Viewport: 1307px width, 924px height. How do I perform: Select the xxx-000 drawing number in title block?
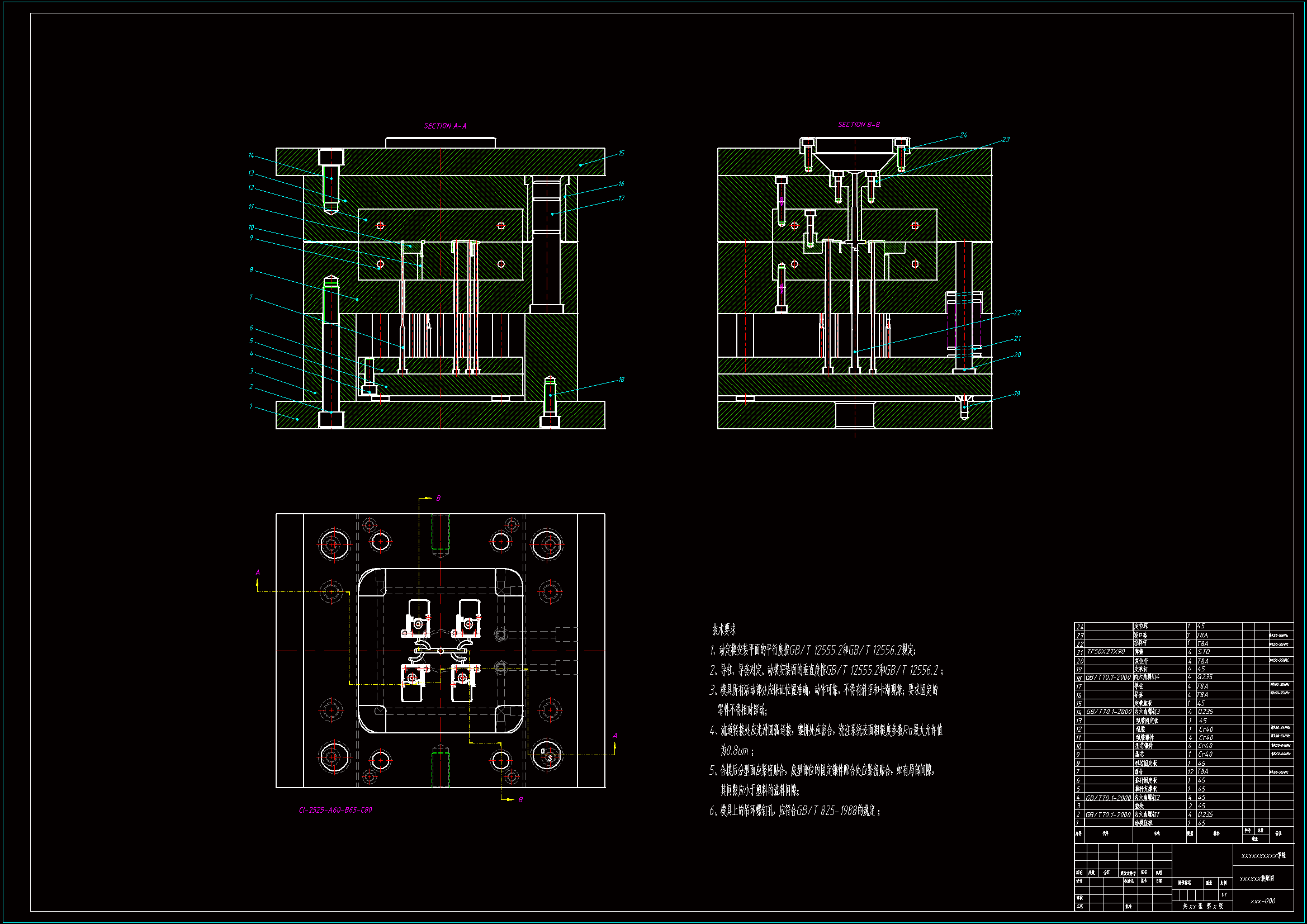pyautogui.click(x=1263, y=901)
